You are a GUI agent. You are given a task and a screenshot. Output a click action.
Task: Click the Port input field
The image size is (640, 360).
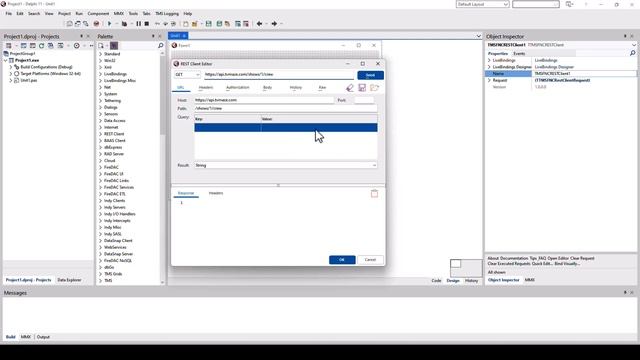pyautogui.click(x=364, y=100)
